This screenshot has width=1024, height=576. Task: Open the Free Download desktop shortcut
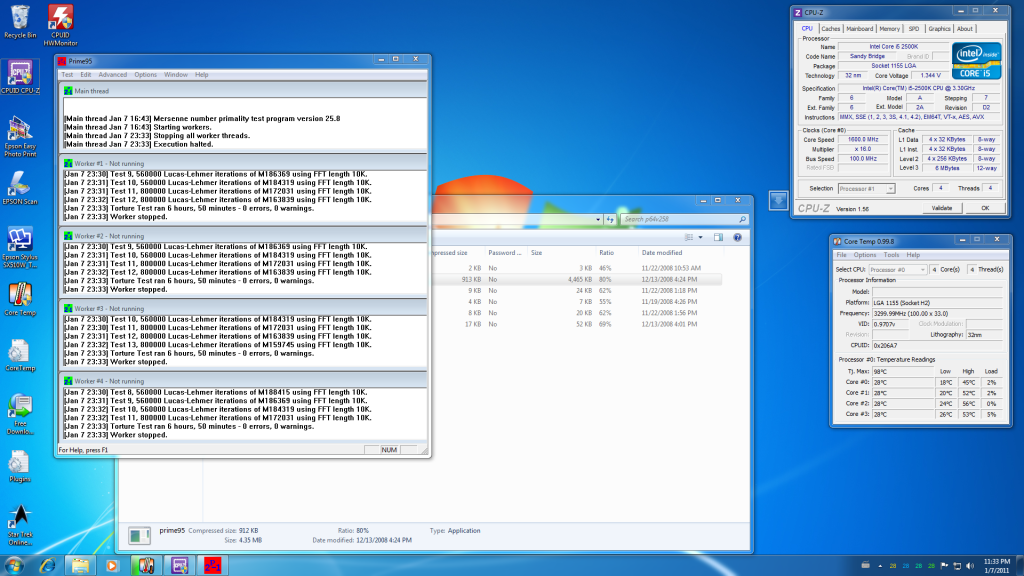[x=20, y=414]
